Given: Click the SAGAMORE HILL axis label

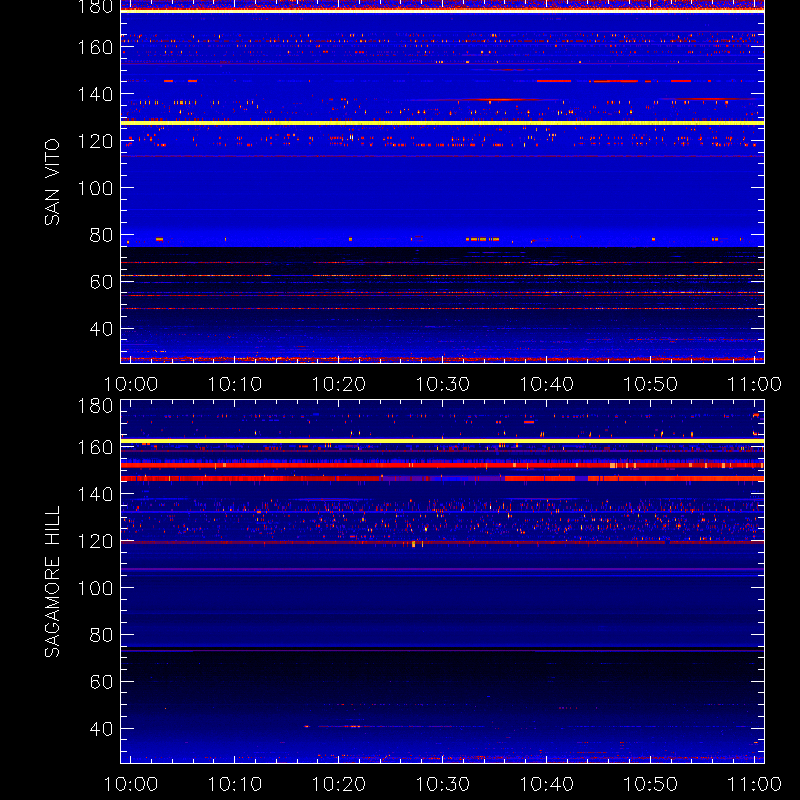Looking at the screenshot, I should pos(52,582).
